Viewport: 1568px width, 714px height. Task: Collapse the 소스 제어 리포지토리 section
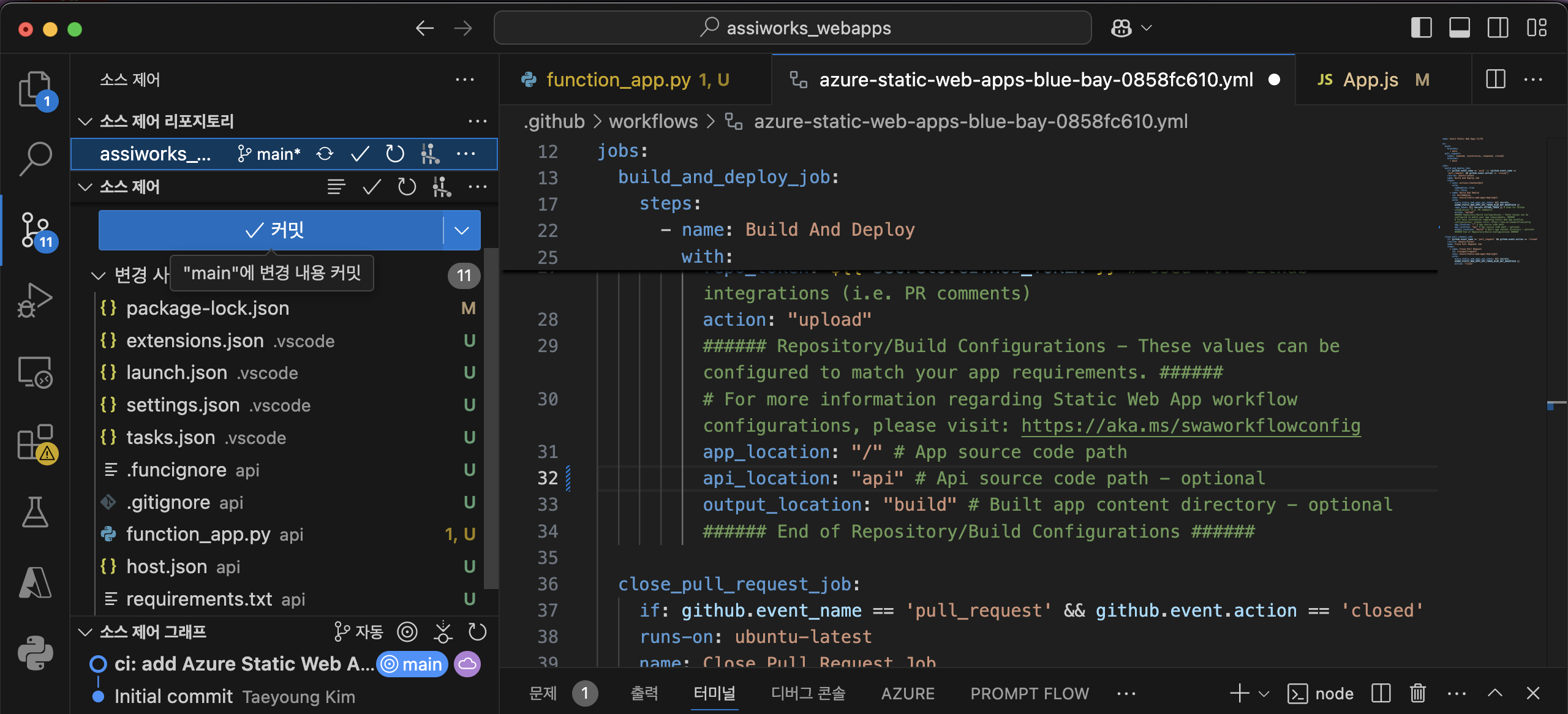coord(86,121)
